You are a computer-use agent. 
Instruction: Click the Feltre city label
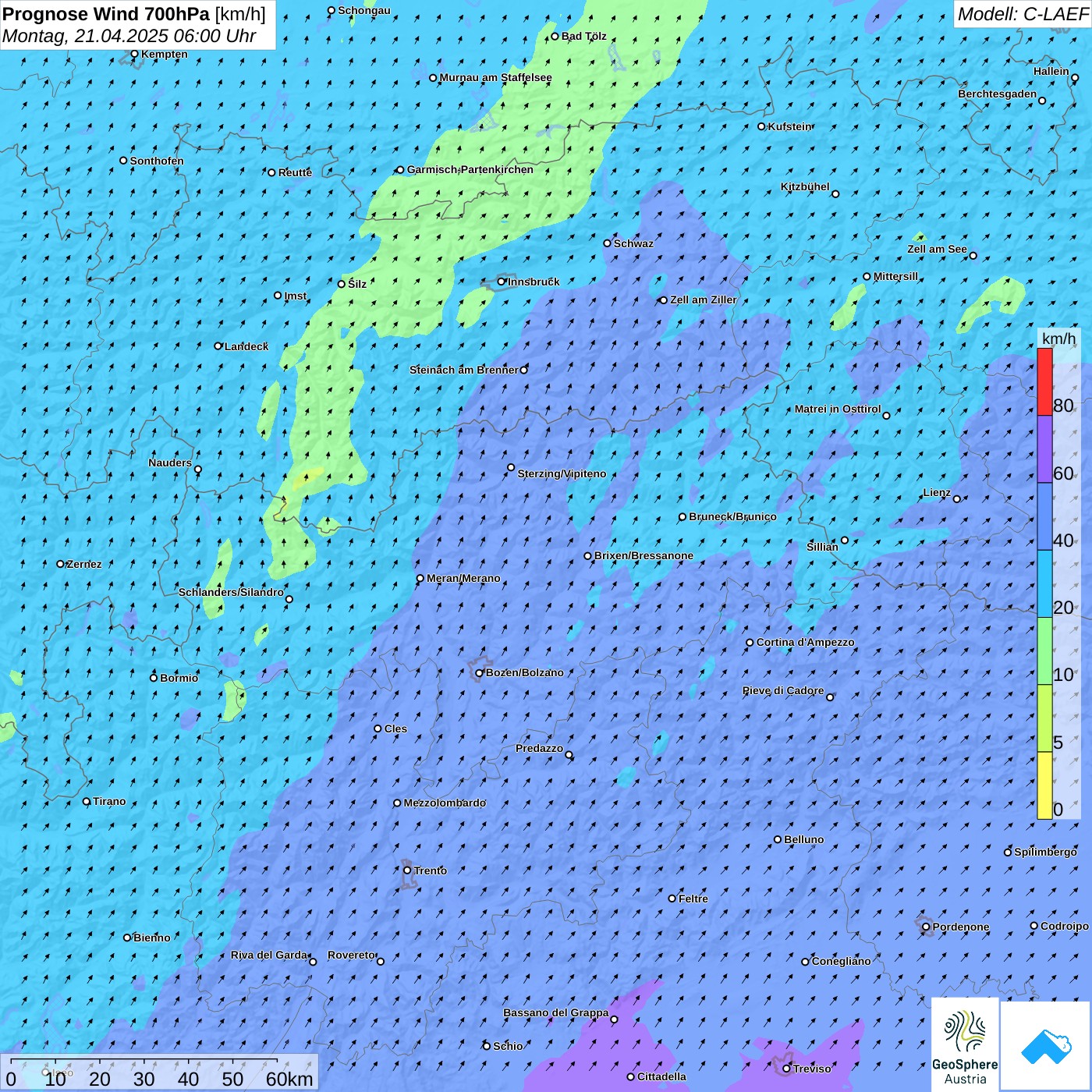693,899
